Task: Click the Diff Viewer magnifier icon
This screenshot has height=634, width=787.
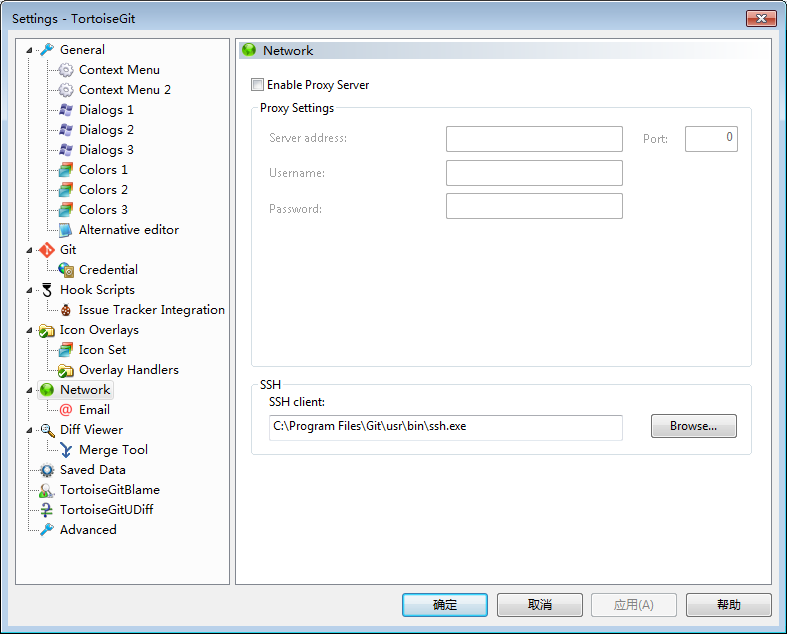Action: [46, 430]
